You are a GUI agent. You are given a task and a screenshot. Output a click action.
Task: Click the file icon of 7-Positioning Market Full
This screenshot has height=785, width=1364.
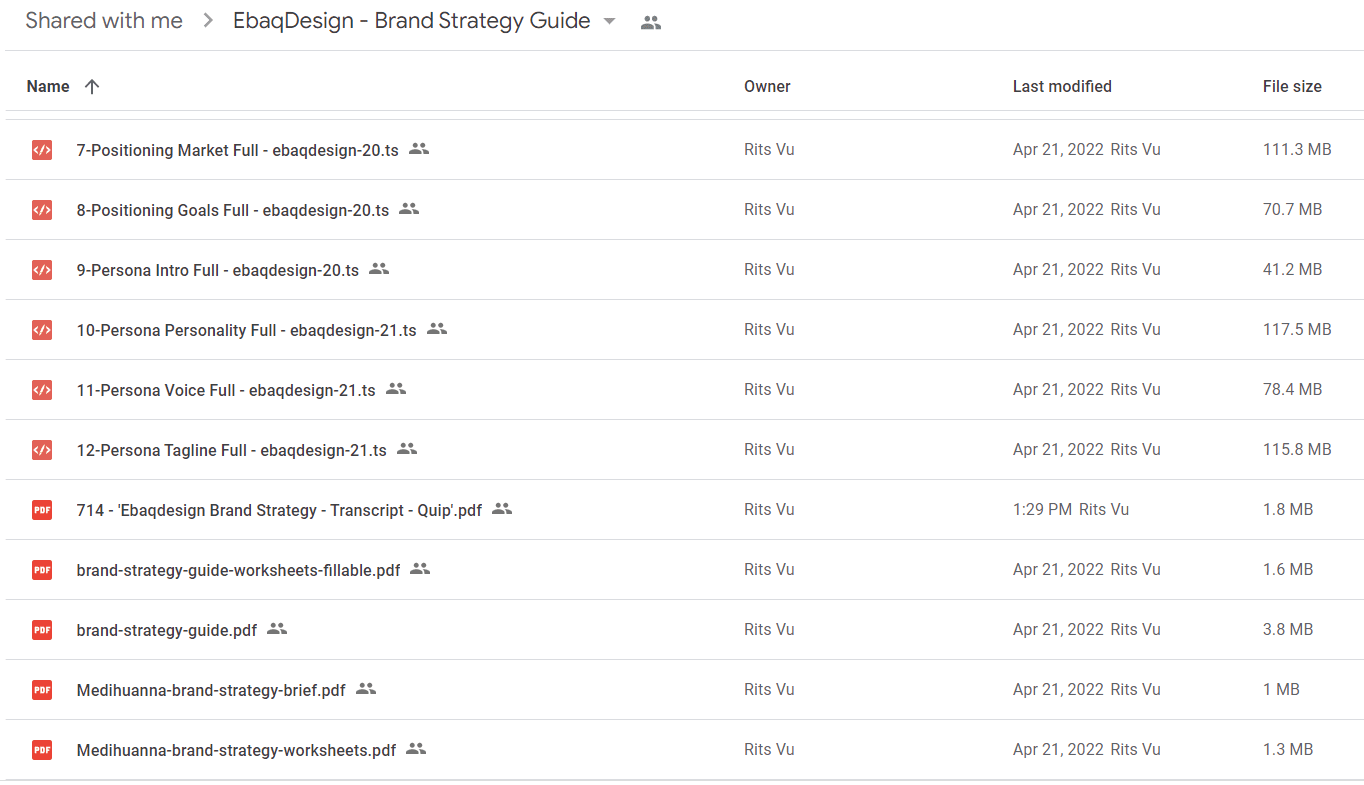tap(41, 150)
